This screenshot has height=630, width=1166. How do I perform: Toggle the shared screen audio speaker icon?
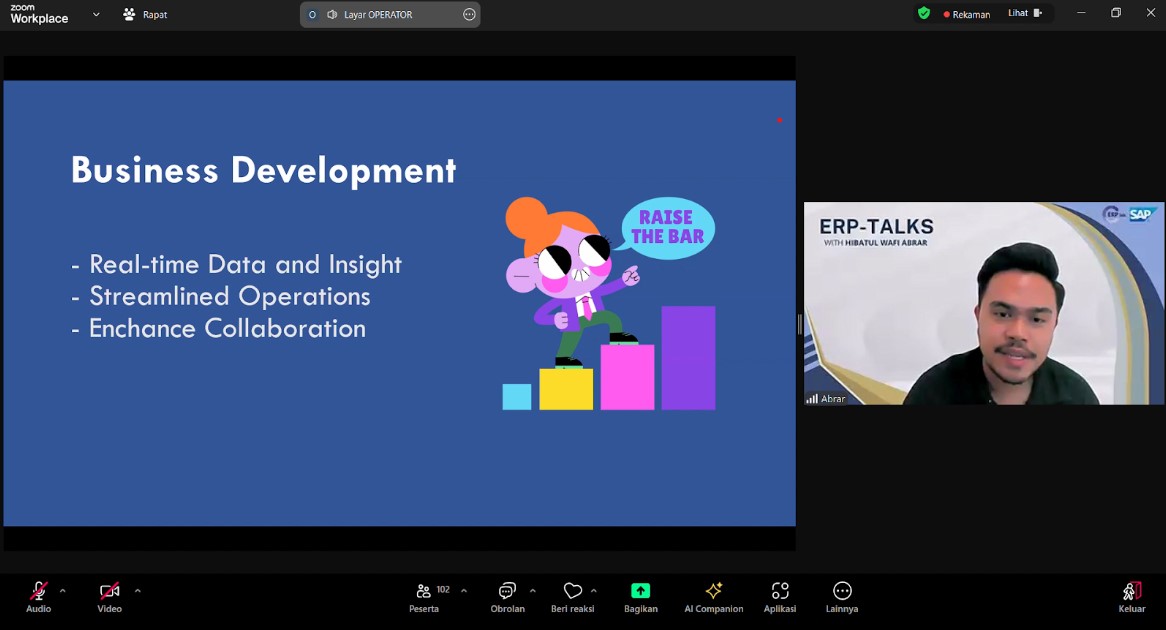(332, 15)
